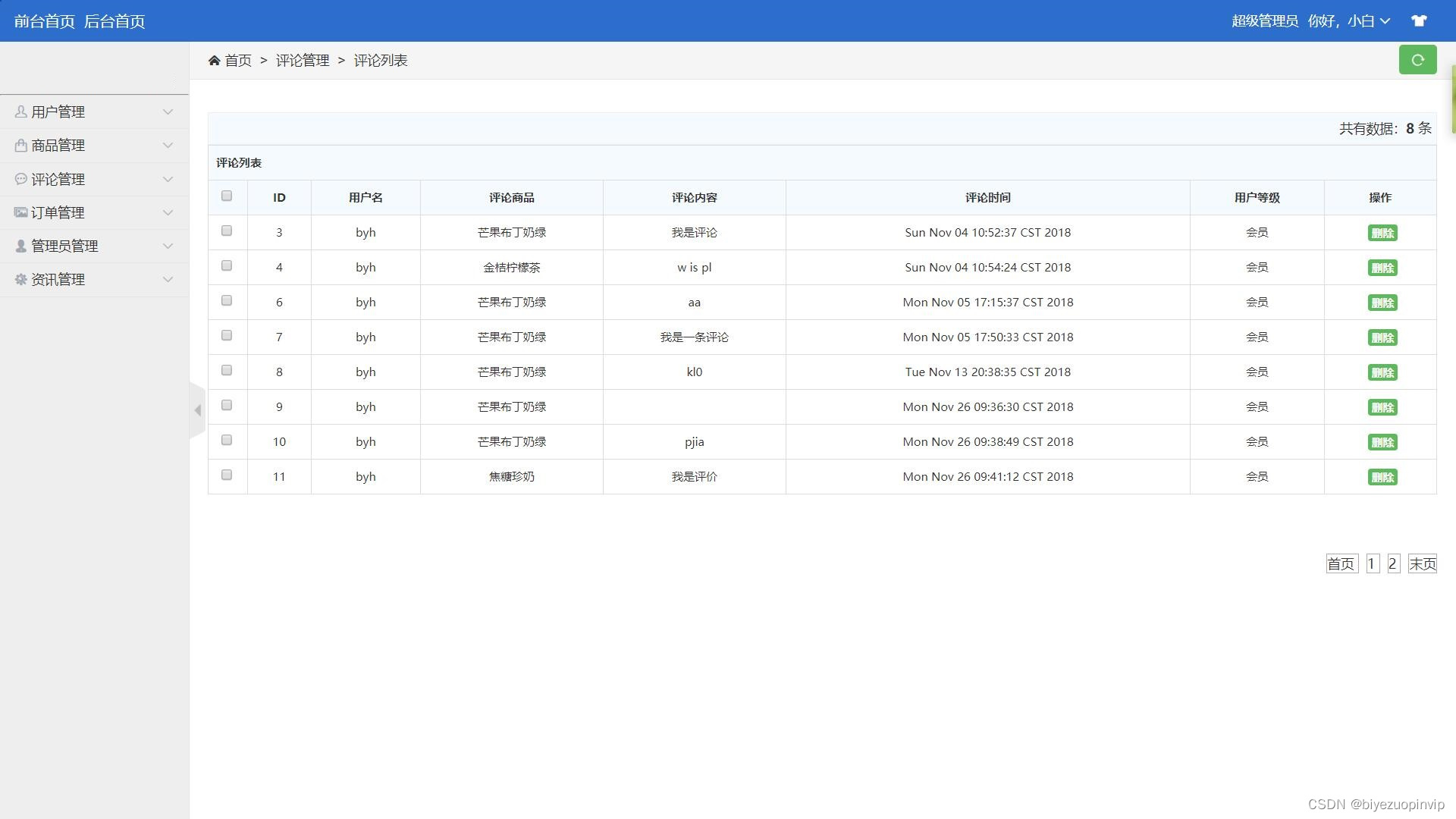Click the vertical scrollbar on right edge
The image size is (1456, 819).
(x=1453, y=99)
